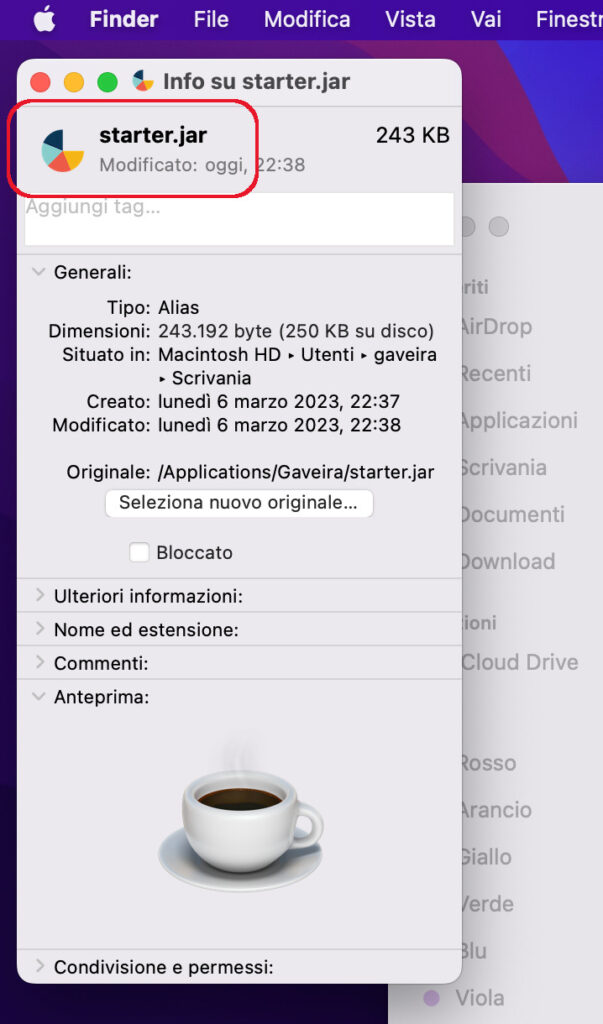Image resolution: width=603 pixels, height=1024 pixels.
Task: Open the Vista menu
Action: [410, 20]
